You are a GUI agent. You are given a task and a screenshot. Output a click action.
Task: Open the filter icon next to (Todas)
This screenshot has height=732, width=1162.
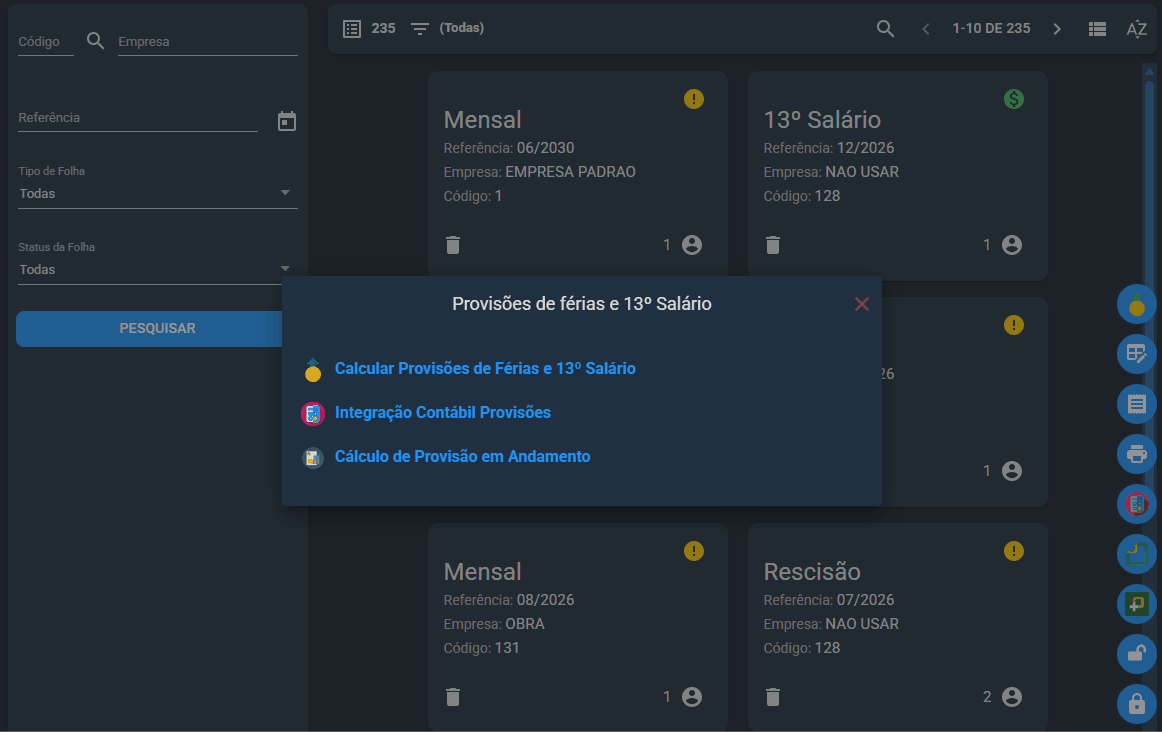[419, 29]
